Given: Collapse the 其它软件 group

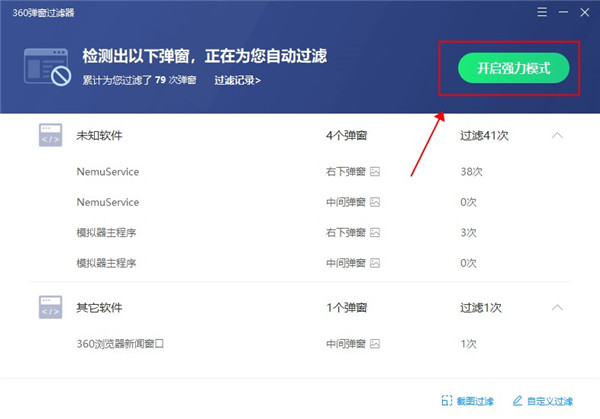Looking at the screenshot, I should [x=557, y=307].
